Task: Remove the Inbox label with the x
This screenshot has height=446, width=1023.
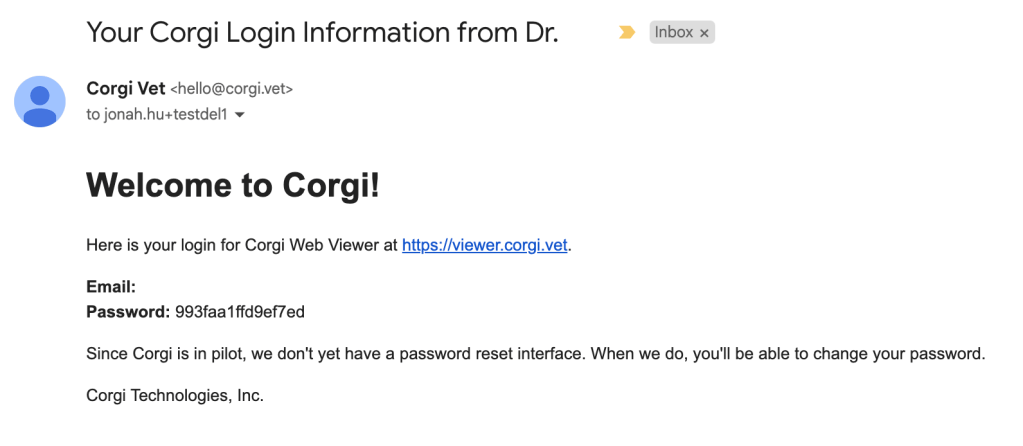Action: pos(704,33)
